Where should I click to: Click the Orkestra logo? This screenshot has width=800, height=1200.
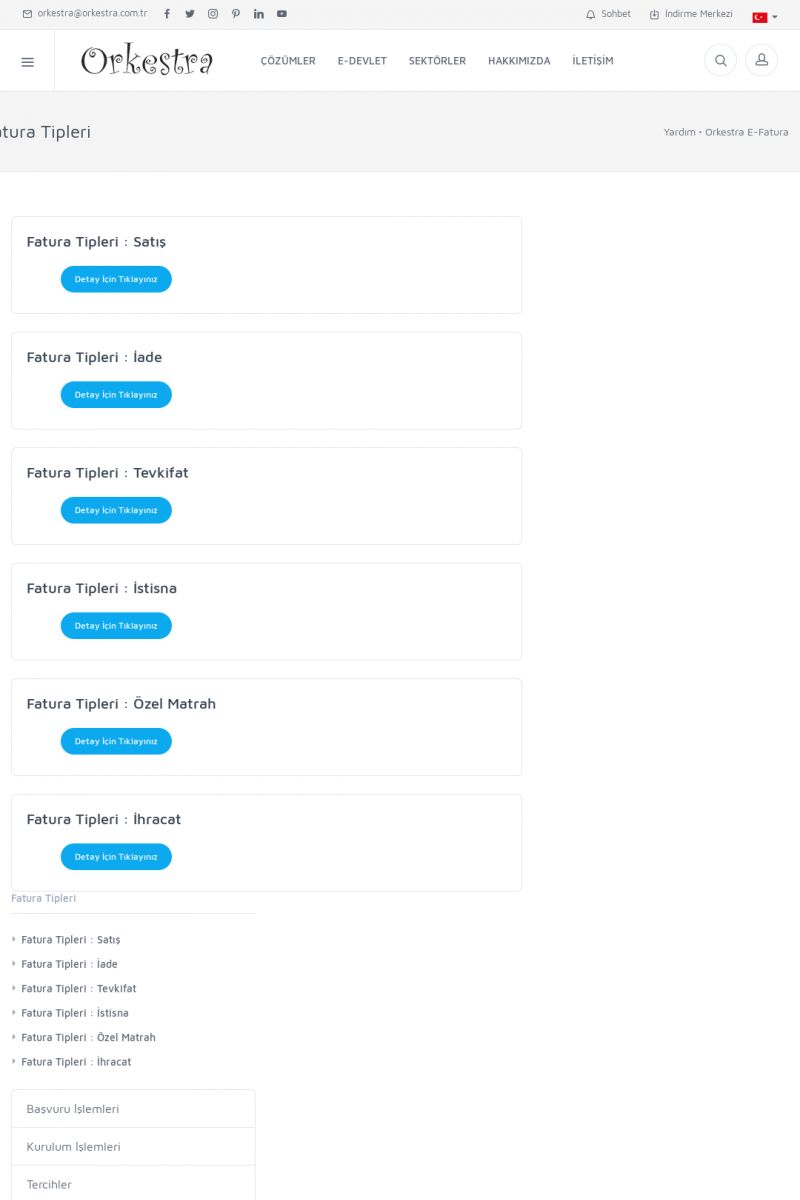147,61
